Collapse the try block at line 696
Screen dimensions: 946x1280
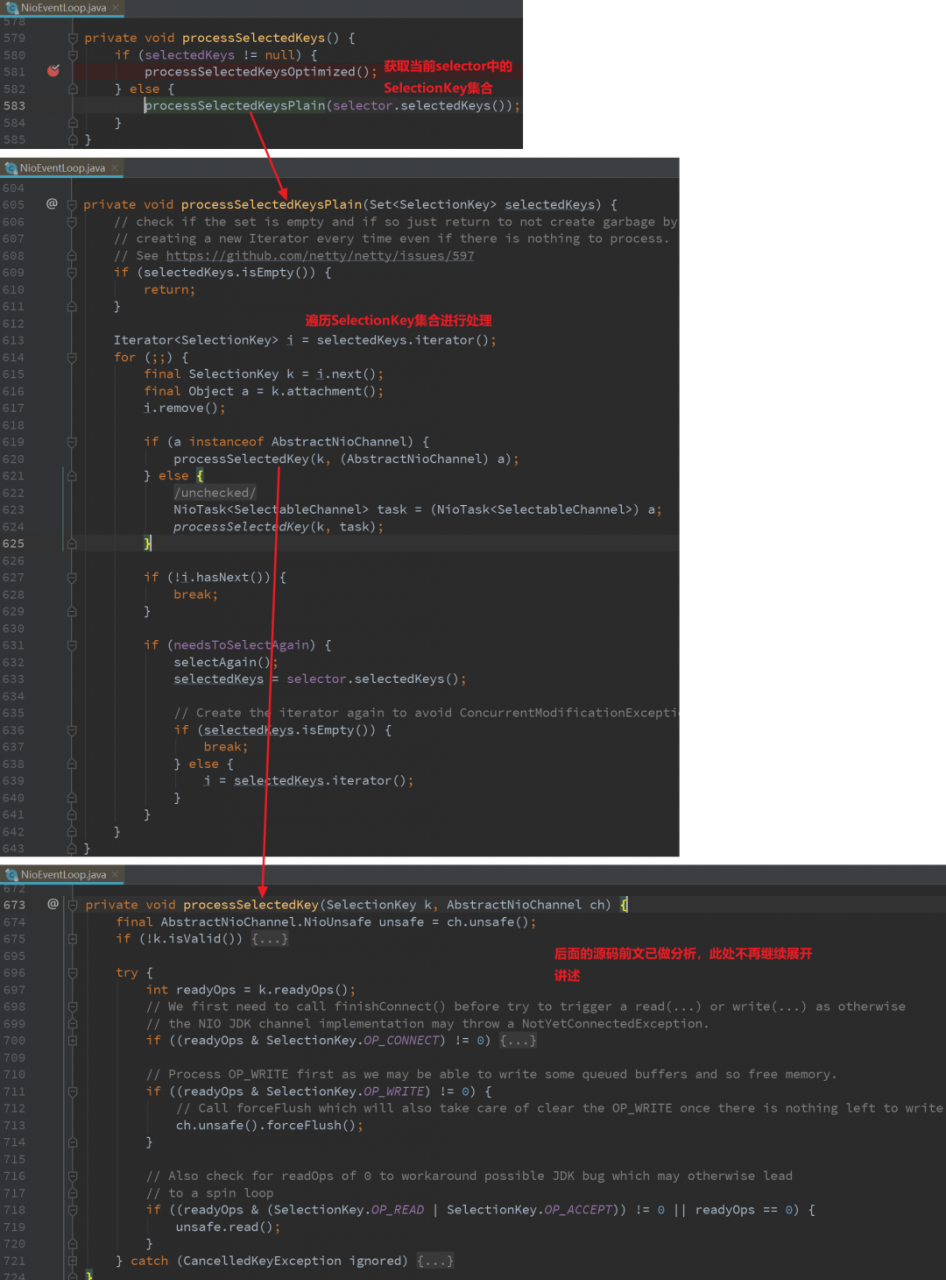pyautogui.click(x=74, y=972)
